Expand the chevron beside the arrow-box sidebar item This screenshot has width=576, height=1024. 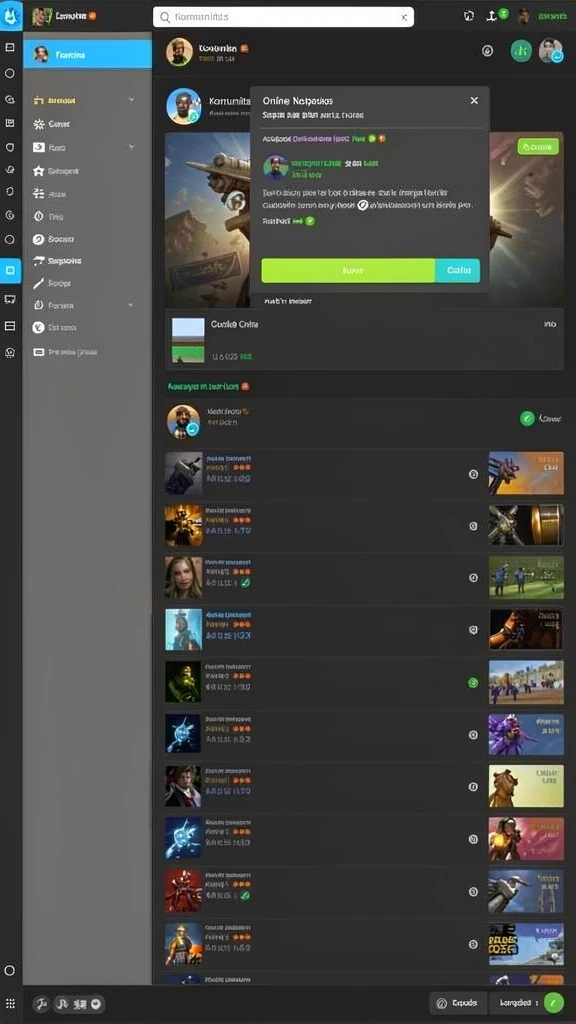point(131,147)
